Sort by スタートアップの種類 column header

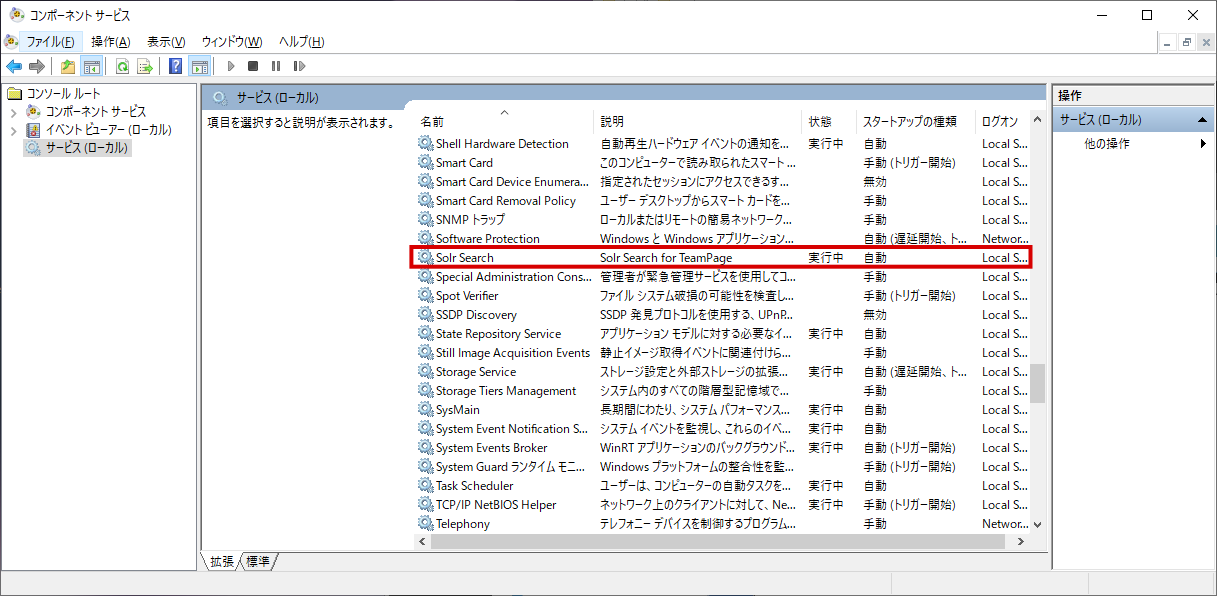click(x=910, y=121)
